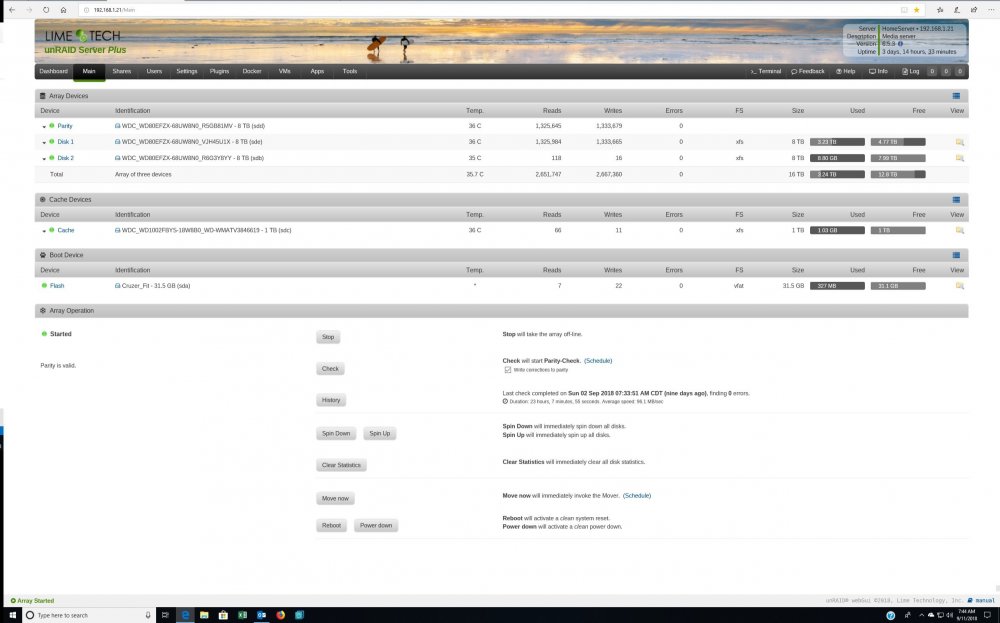This screenshot has height=623, width=1000.
Task: Expand the Cache device arrow
Action: coord(44,231)
